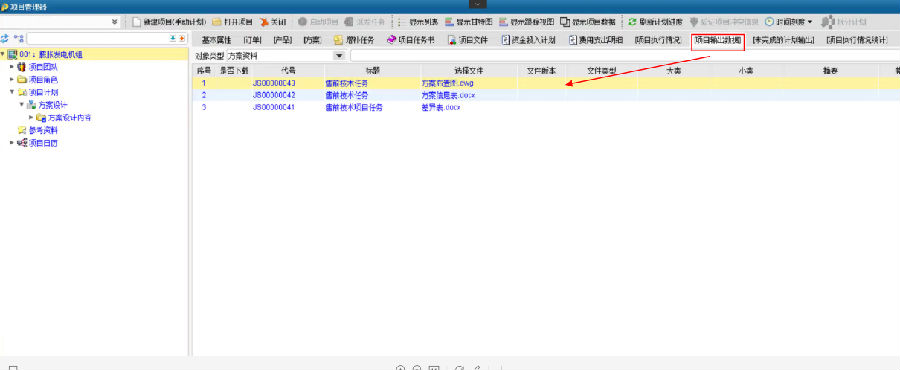Image resolution: width=900 pixels, height=370 pixels.
Task: Open the 未完成的计划输出 tab
Action: click(x=783, y=41)
